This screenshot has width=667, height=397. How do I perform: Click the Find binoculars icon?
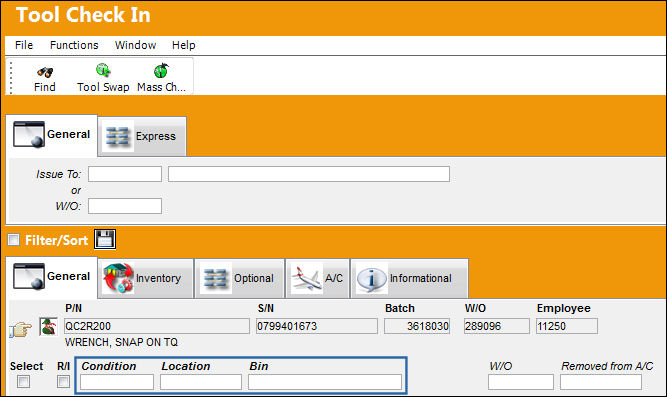coord(45,72)
